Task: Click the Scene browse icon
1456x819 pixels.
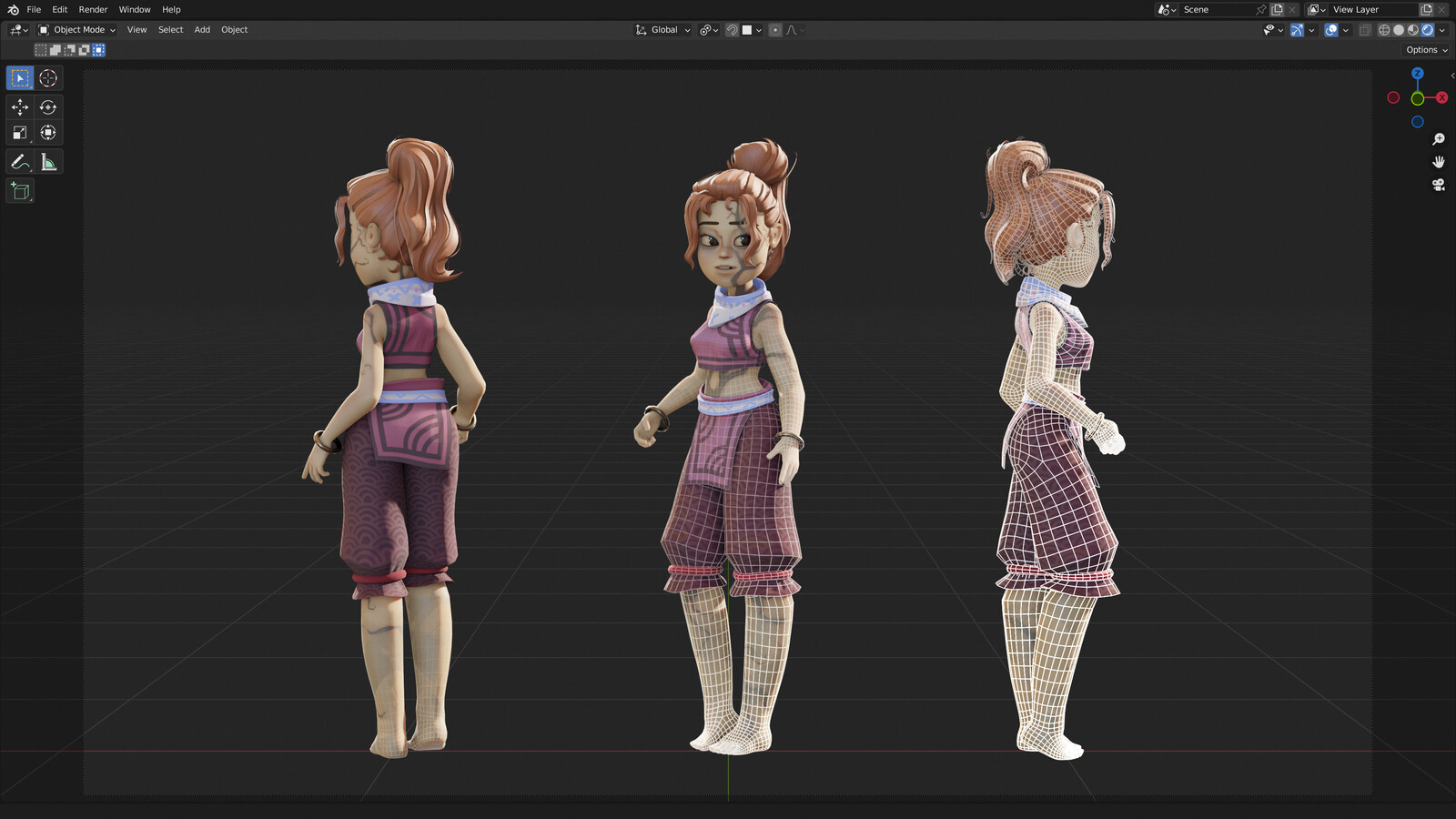Action: click(1167, 9)
